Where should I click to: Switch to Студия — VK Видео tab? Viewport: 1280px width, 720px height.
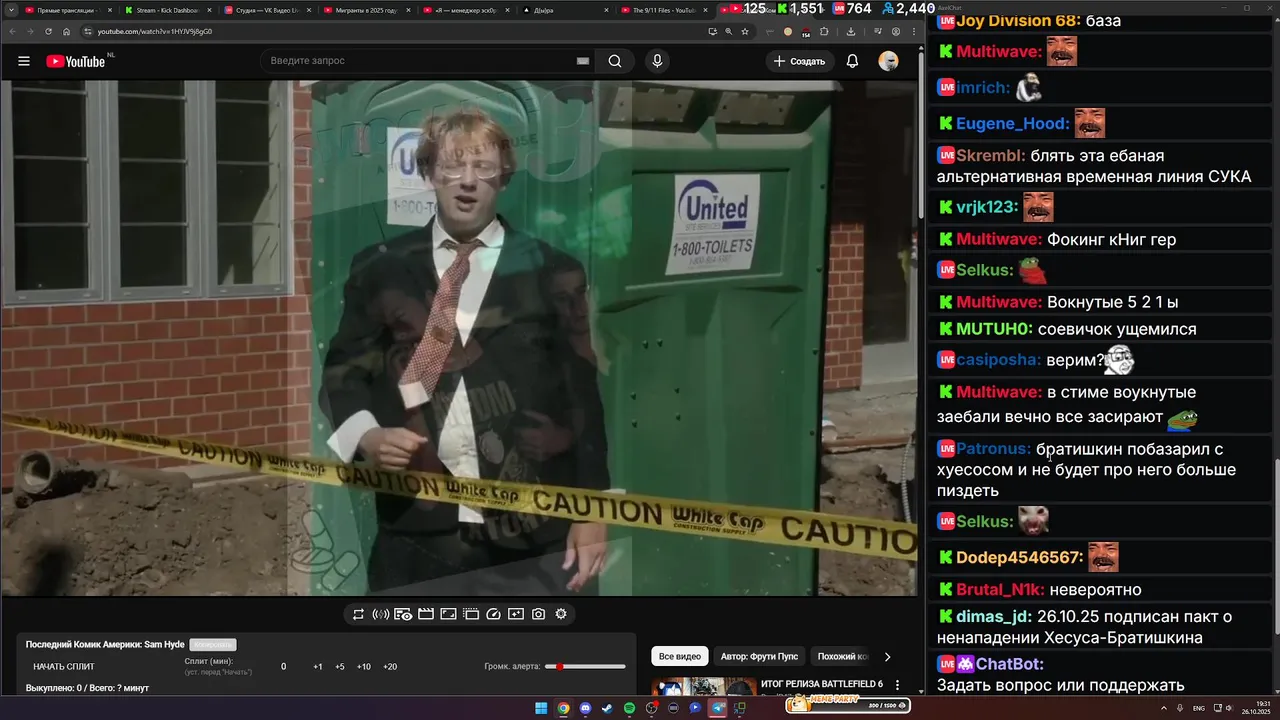(x=266, y=10)
